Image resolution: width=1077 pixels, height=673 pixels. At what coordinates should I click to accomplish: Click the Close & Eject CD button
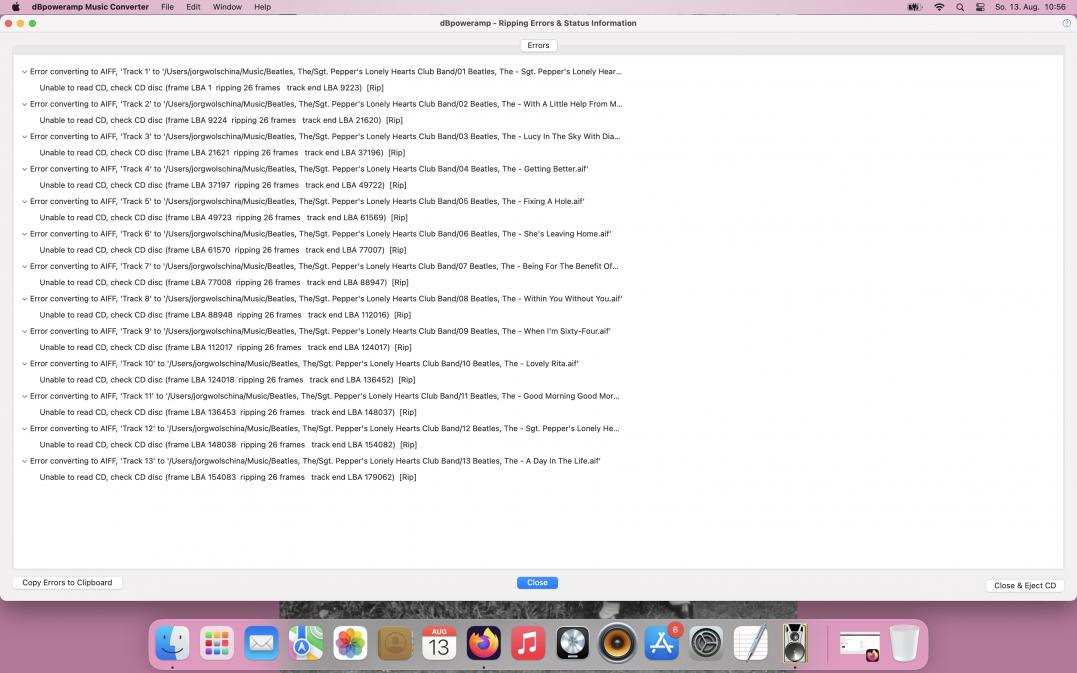[x=1024, y=586]
